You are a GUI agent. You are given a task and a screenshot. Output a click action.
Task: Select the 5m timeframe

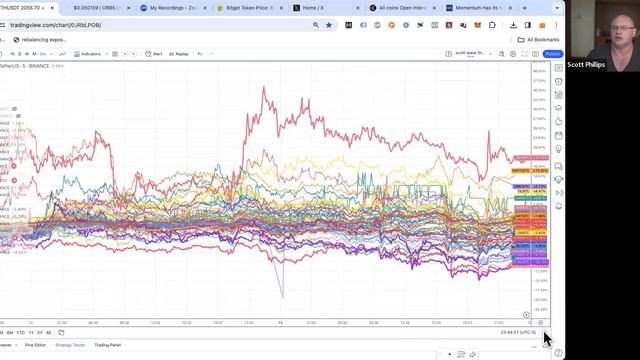pyautogui.click(x=42, y=54)
